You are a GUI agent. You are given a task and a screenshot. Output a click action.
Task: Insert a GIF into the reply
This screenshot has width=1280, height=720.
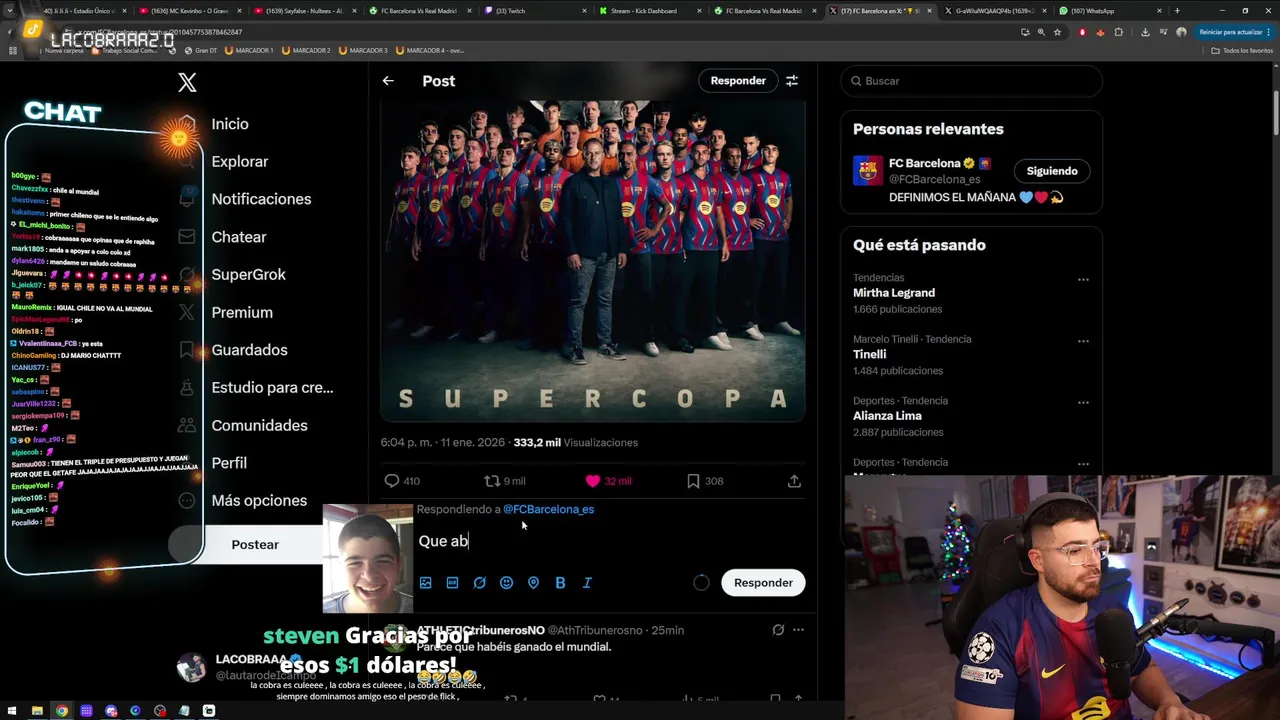point(452,583)
